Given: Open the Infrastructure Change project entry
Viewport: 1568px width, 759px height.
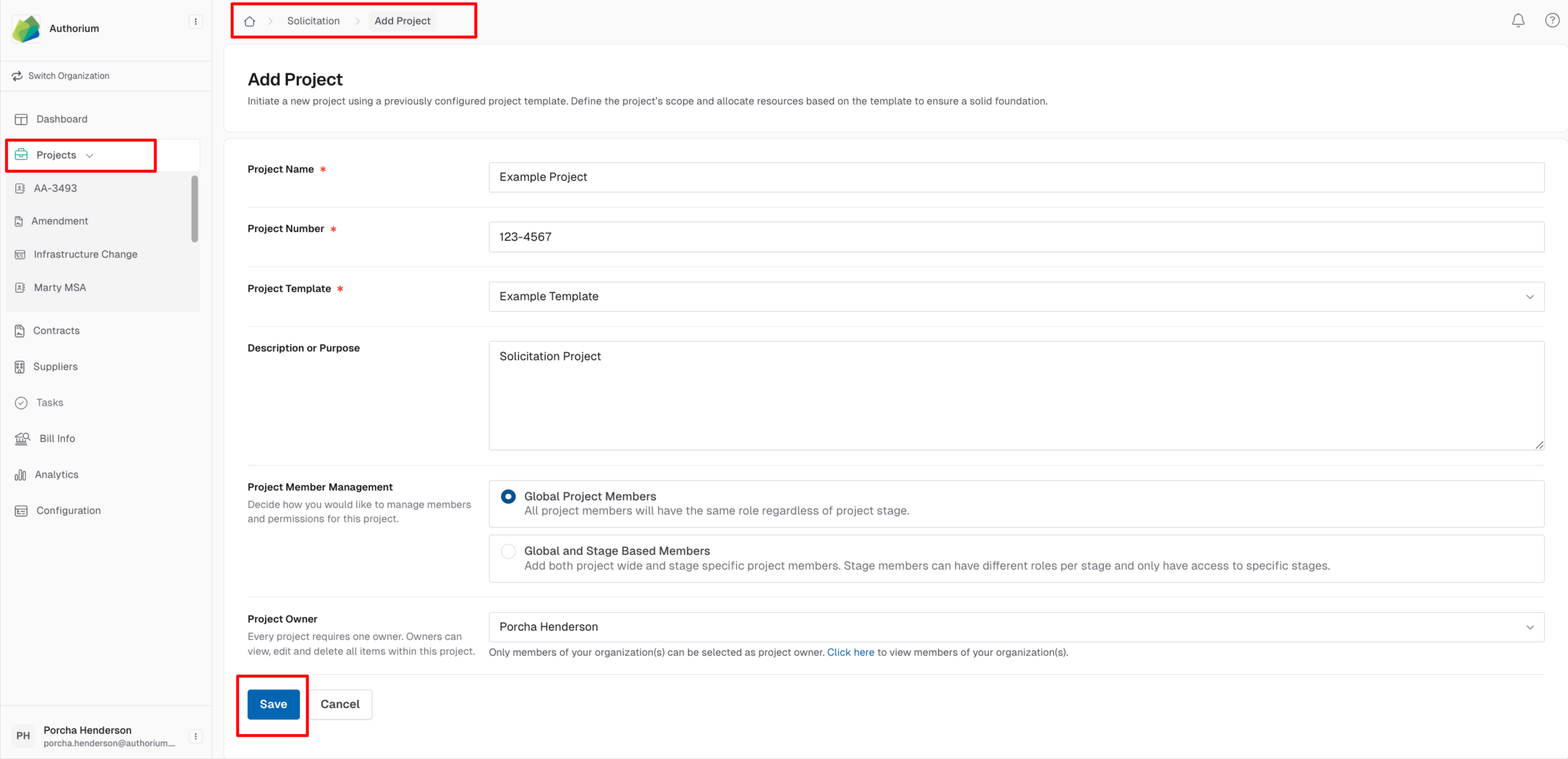Looking at the screenshot, I should (x=86, y=255).
